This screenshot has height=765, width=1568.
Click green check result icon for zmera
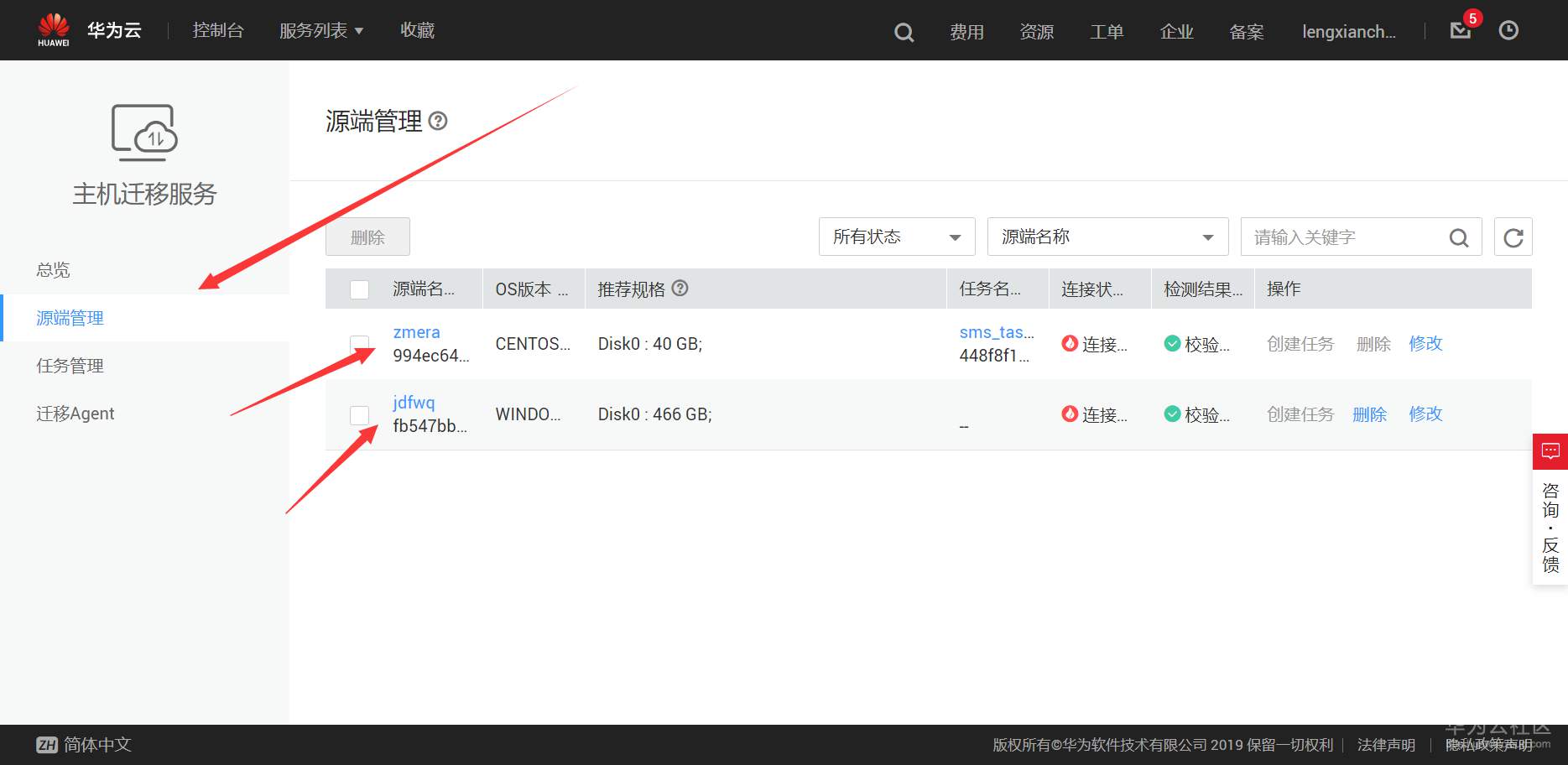1172,343
